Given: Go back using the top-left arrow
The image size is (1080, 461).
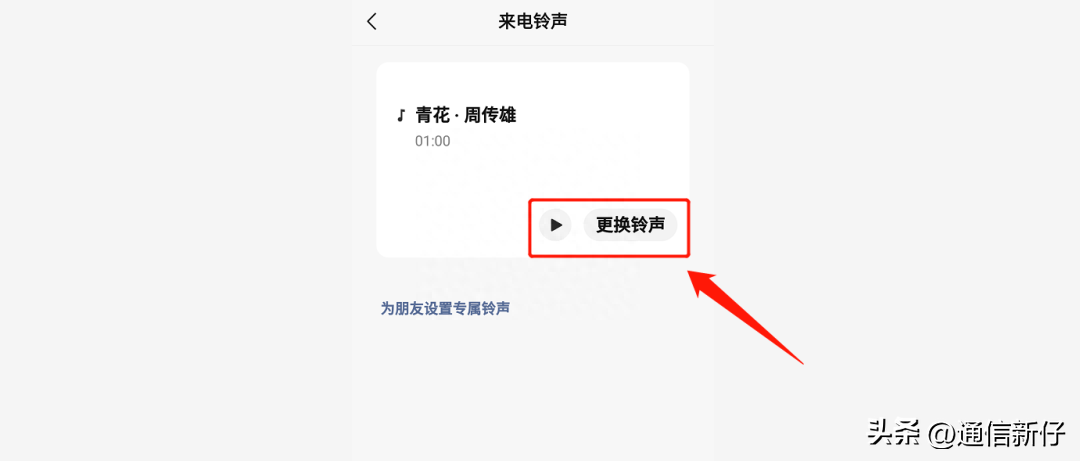Looking at the screenshot, I should point(372,21).
